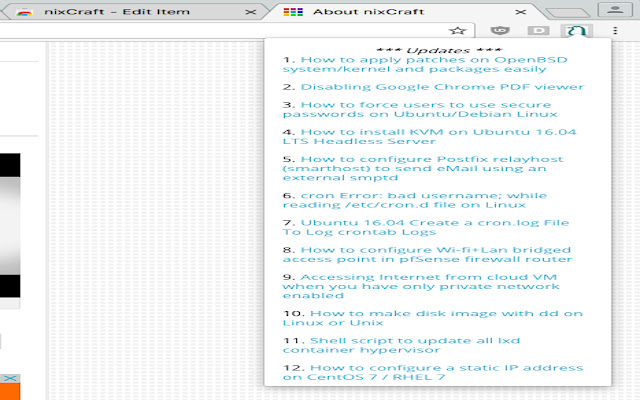
Task: Click the Edit Item tab favicon
Action: point(24,12)
